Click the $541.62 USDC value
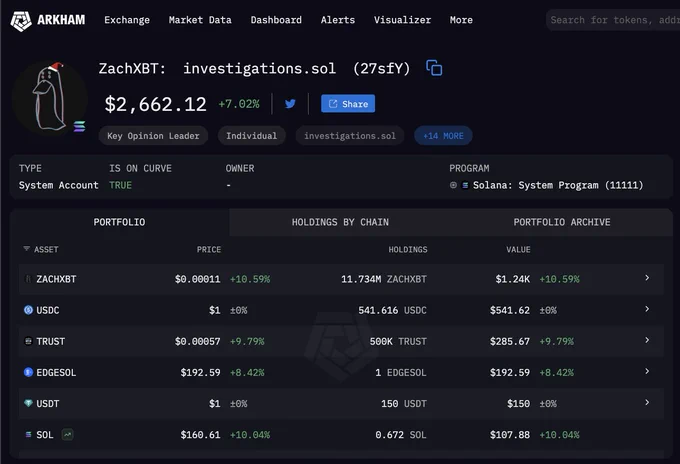This screenshot has width=680, height=464. pyautogui.click(x=510, y=310)
